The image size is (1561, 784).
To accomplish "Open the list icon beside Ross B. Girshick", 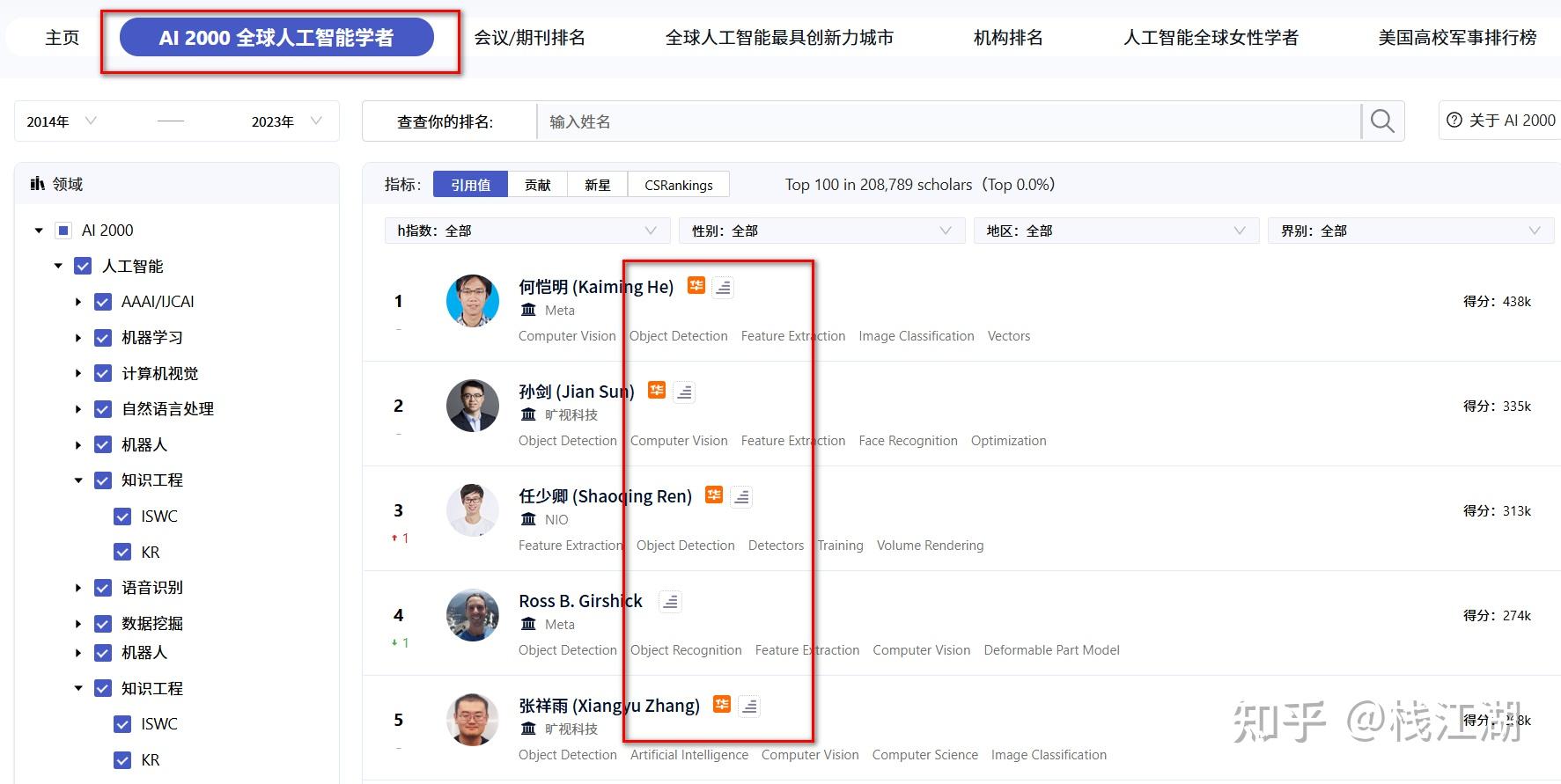I will 670,602.
